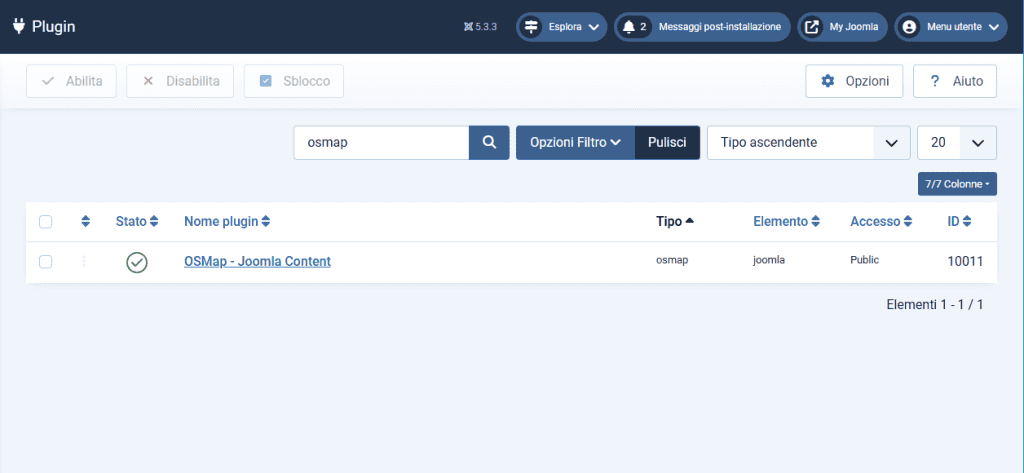Click the search field containing osmap
The width and height of the screenshot is (1024, 473).
tap(381, 142)
